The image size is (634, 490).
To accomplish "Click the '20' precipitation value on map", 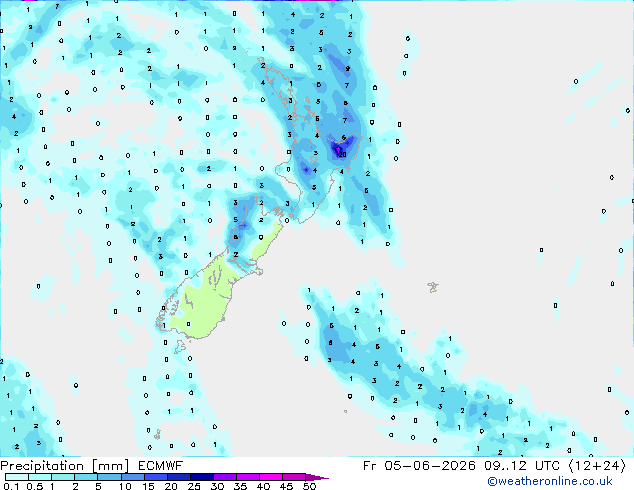I will pos(342,154).
